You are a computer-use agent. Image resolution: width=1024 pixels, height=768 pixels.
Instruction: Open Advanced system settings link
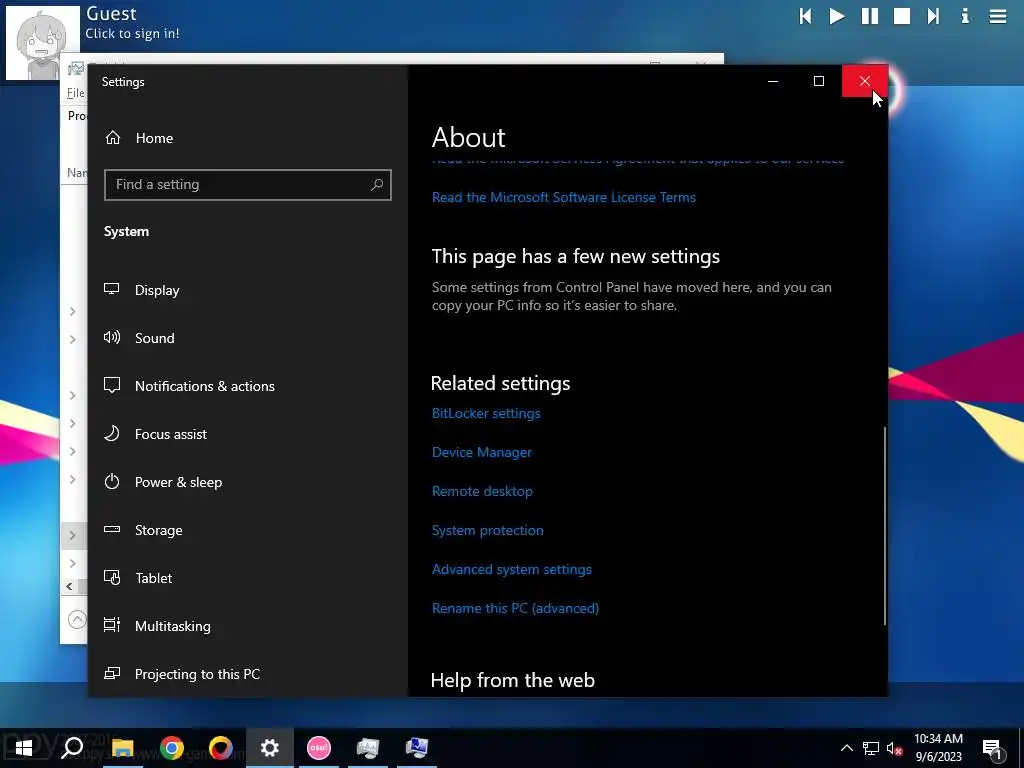[511, 569]
